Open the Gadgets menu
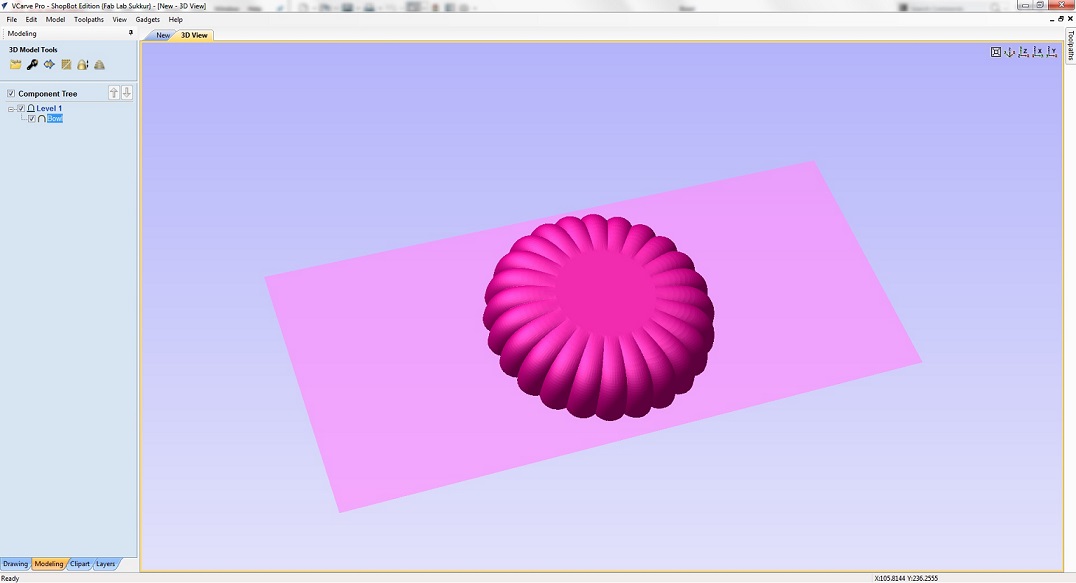Screen dimensions: 1076x583 click(148, 19)
